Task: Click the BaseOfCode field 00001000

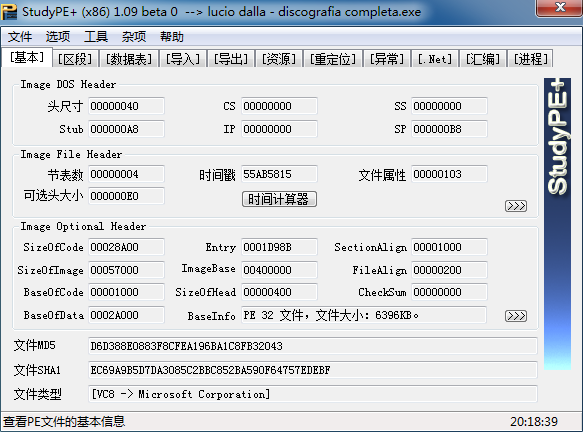Action: point(126,292)
